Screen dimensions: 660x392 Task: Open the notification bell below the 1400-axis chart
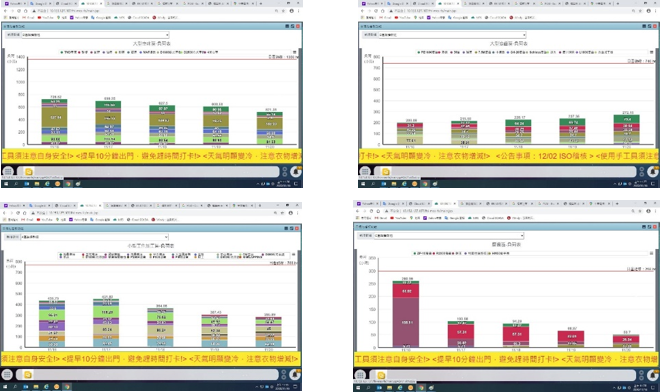296,171
